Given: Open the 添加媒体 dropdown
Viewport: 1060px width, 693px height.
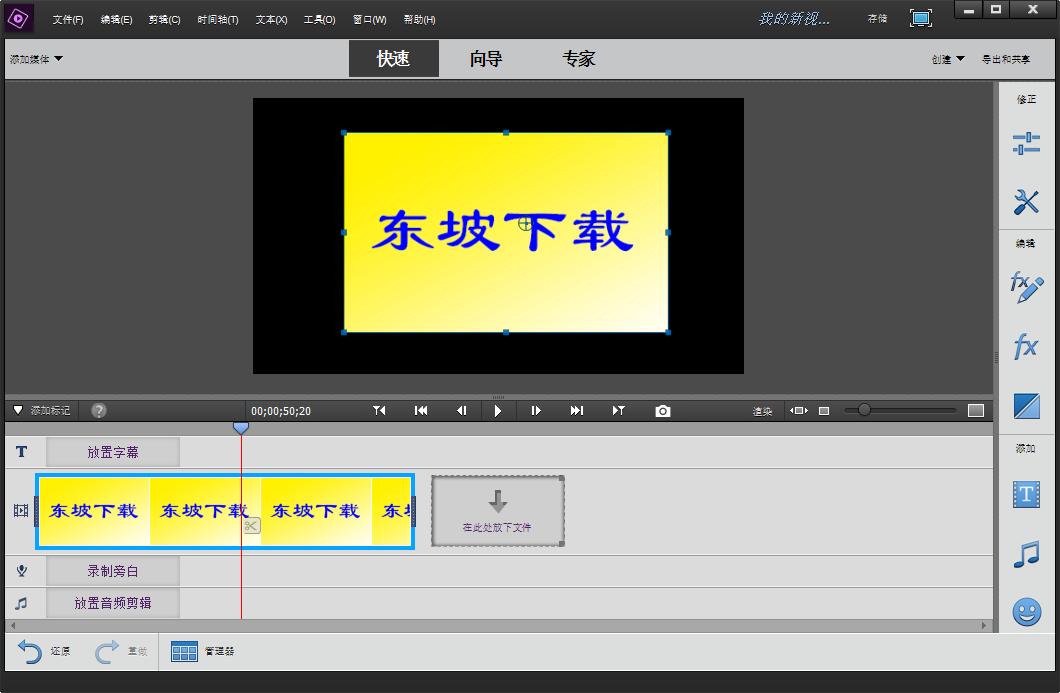Looking at the screenshot, I should pyautogui.click(x=35, y=59).
